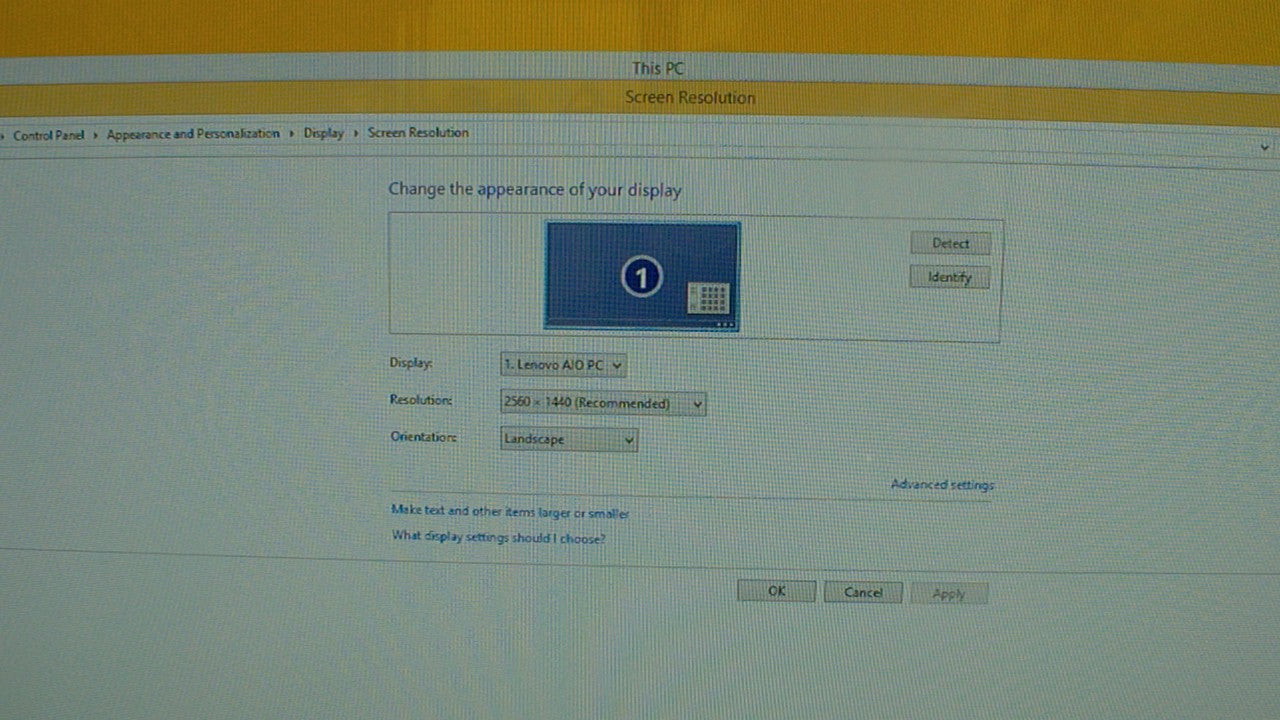This screenshot has height=720, width=1280.
Task: Open the address bar history dropdown arrow
Action: pyautogui.click(x=1264, y=147)
